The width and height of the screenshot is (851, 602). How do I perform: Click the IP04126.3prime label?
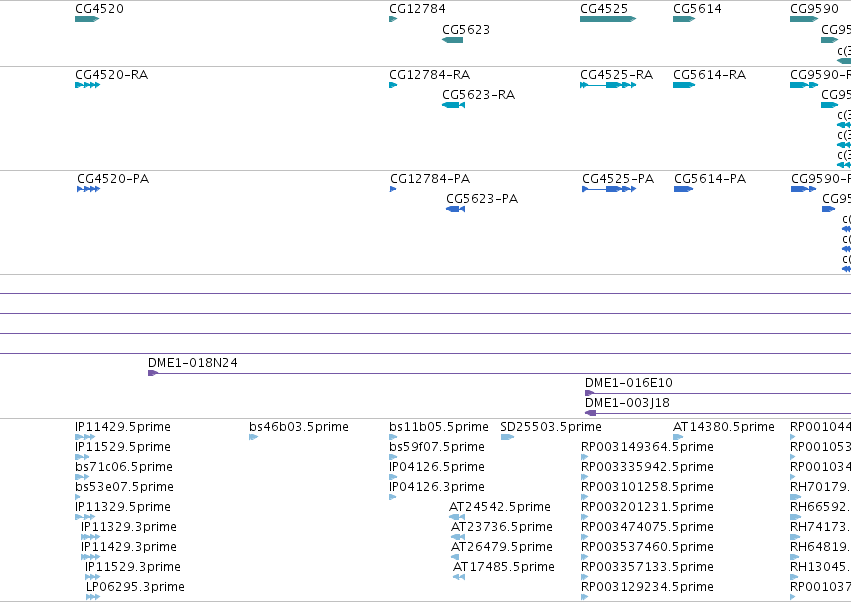[x=437, y=486]
